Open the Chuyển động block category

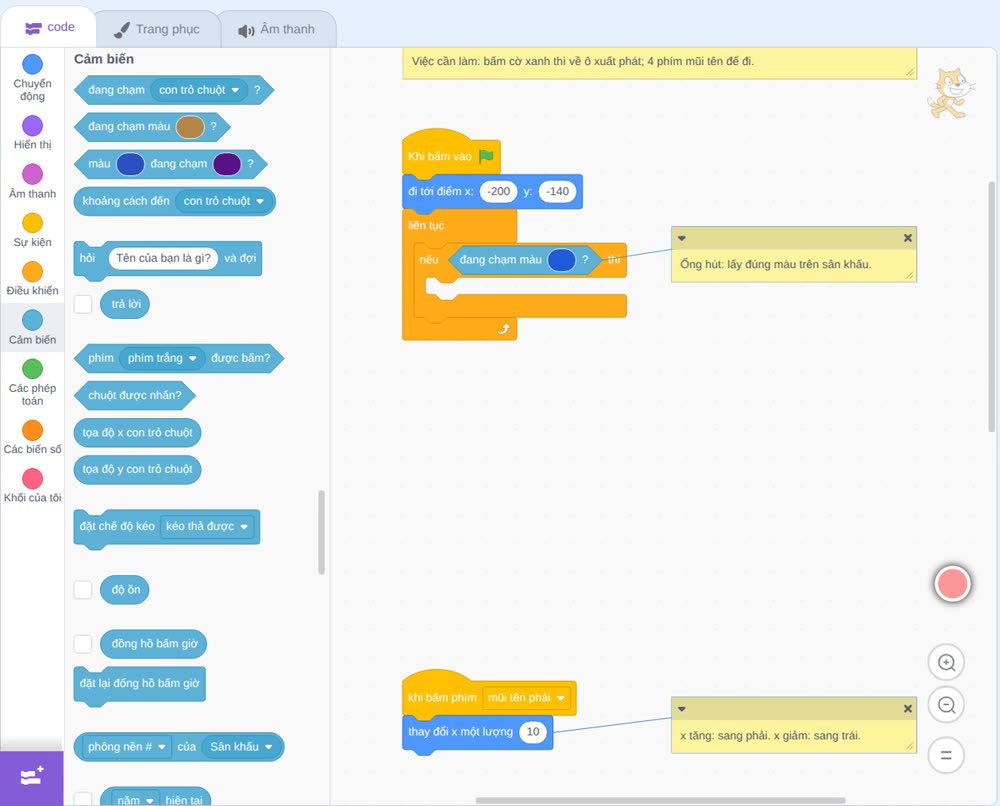point(32,78)
